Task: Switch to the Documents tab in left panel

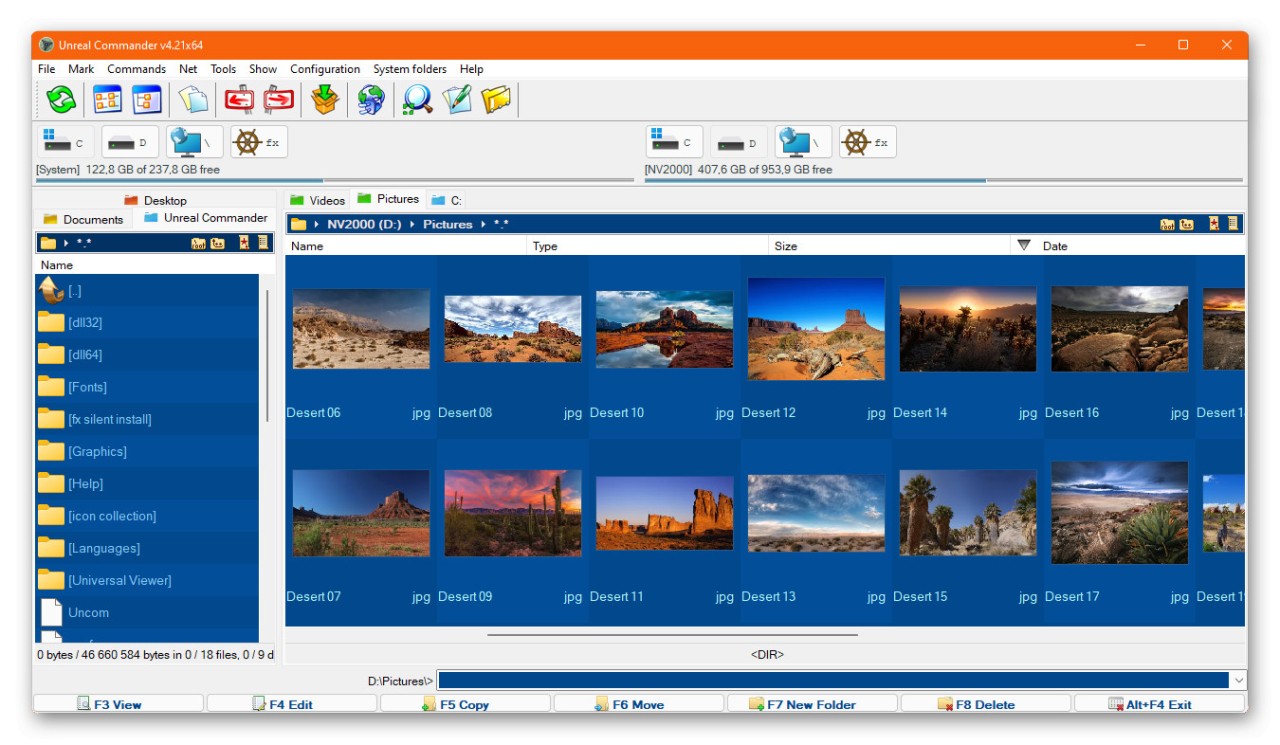Action: pos(83,219)
